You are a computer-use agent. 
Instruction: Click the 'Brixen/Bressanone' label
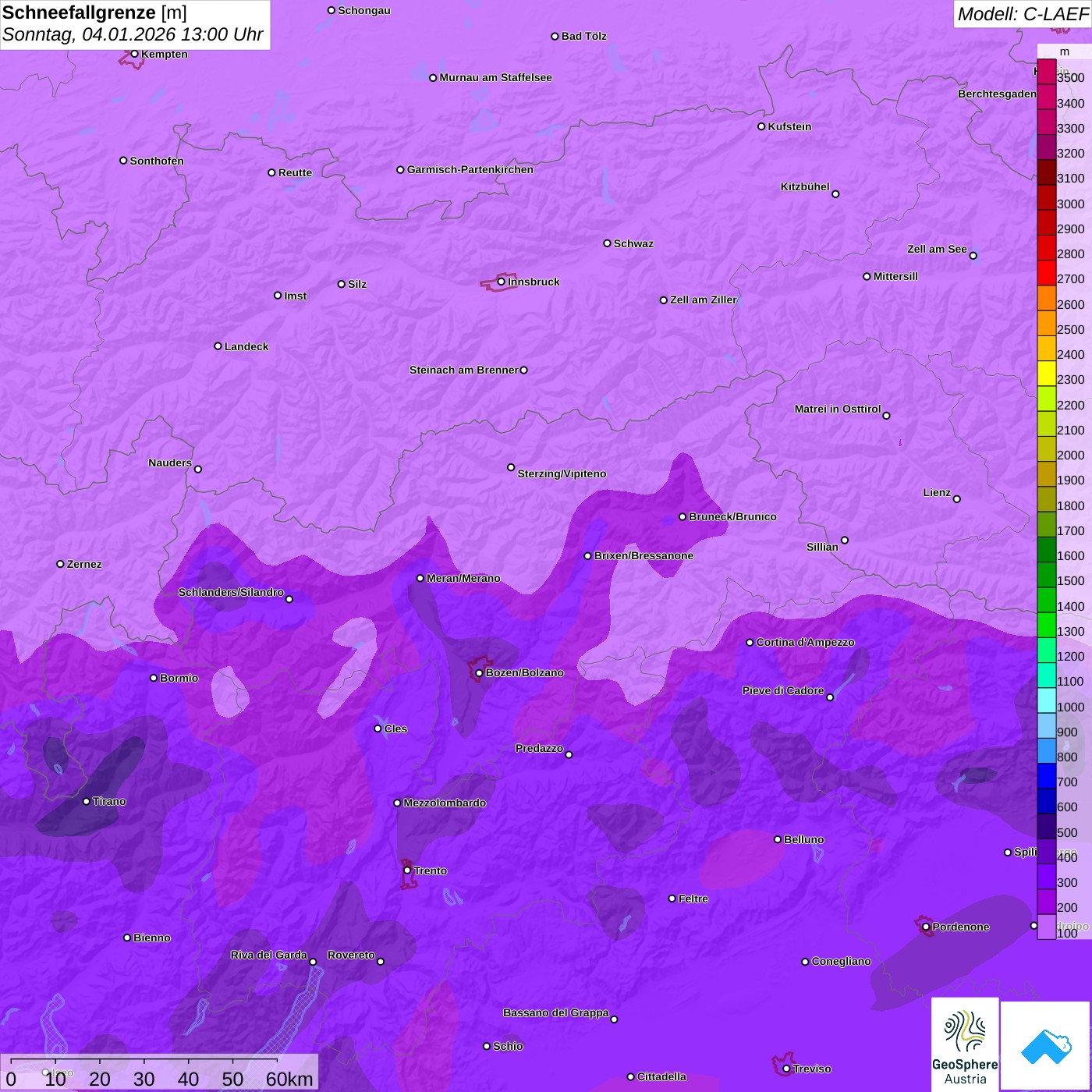(x=643, y=555)
